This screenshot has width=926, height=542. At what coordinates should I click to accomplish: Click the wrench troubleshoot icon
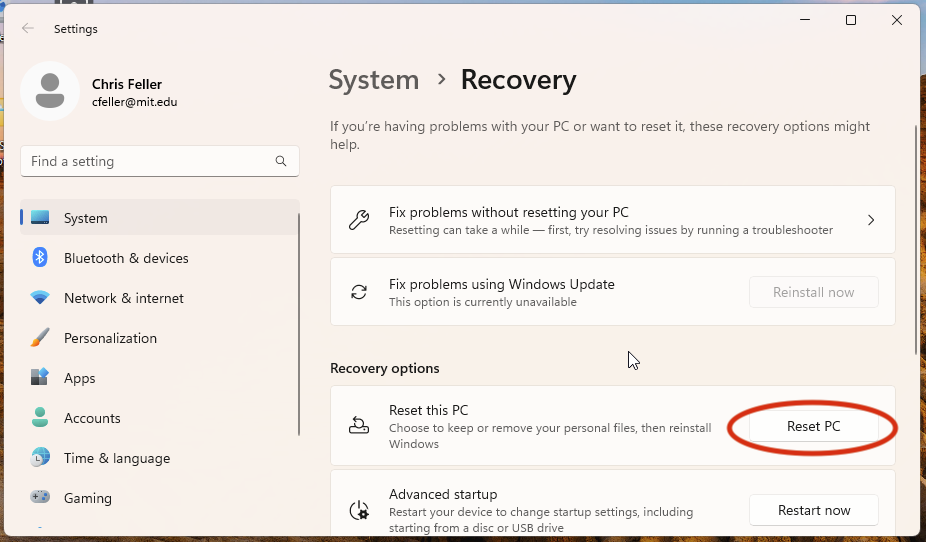(x=359, y=220)
